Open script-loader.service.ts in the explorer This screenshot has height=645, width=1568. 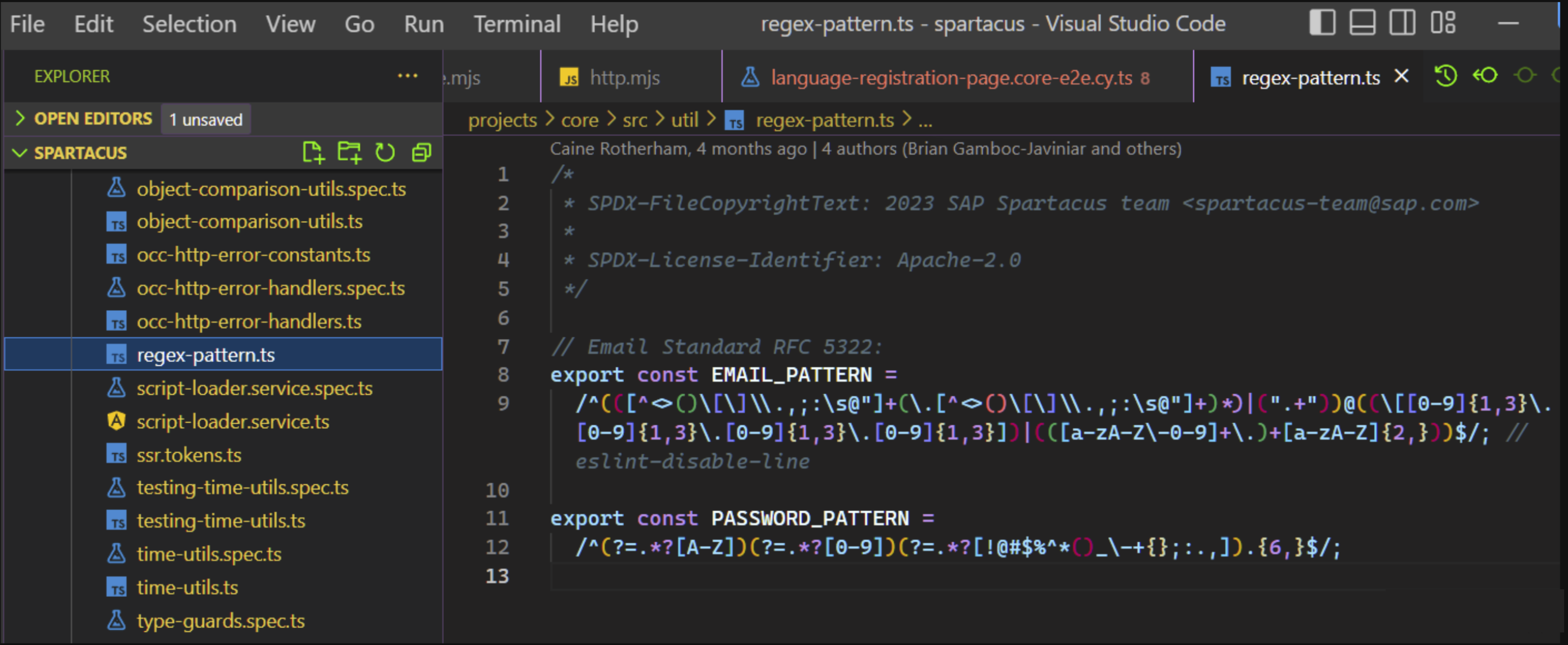click(233, 422)
